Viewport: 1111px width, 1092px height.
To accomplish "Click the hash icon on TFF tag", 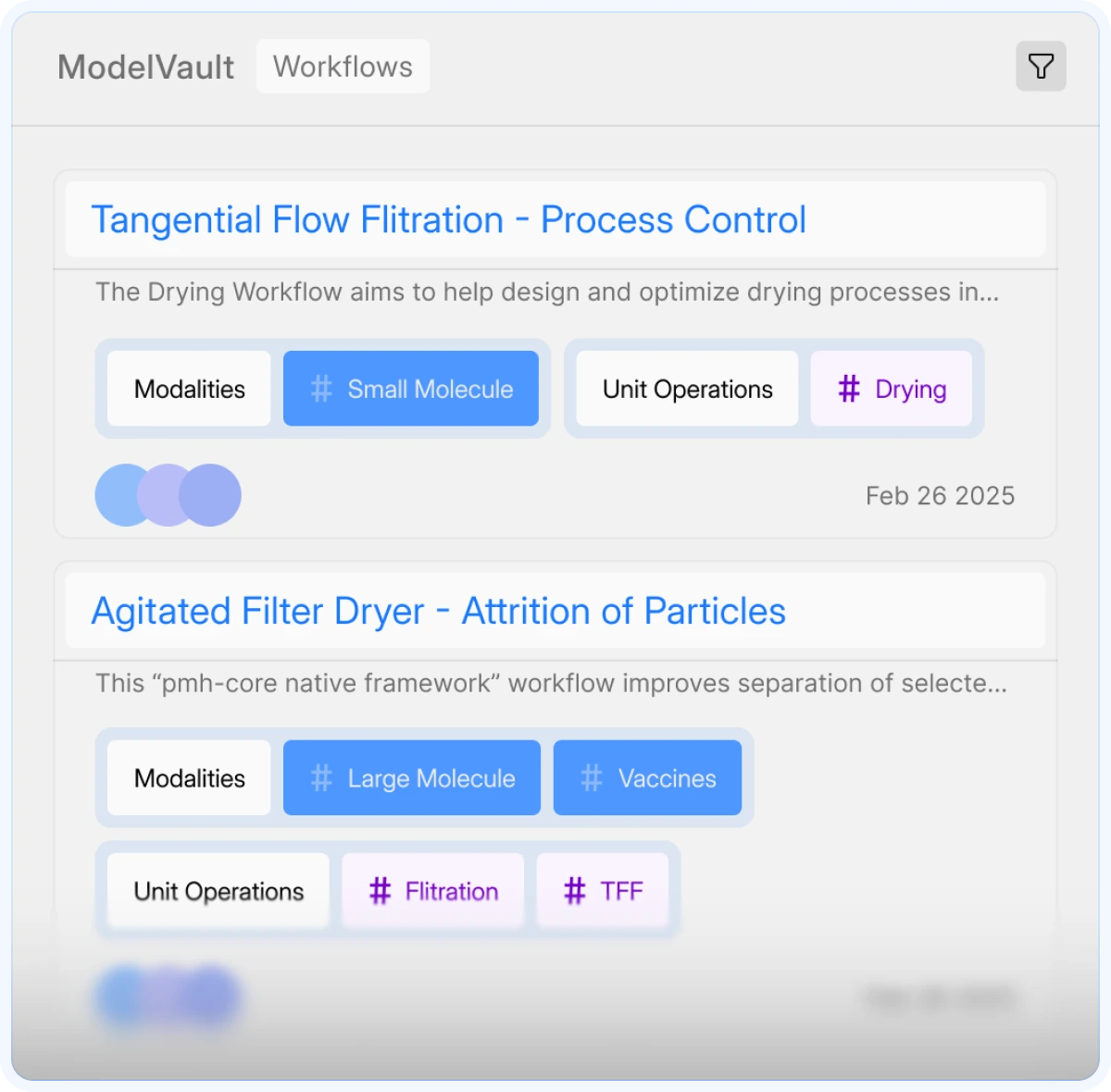I will point(575,891).
